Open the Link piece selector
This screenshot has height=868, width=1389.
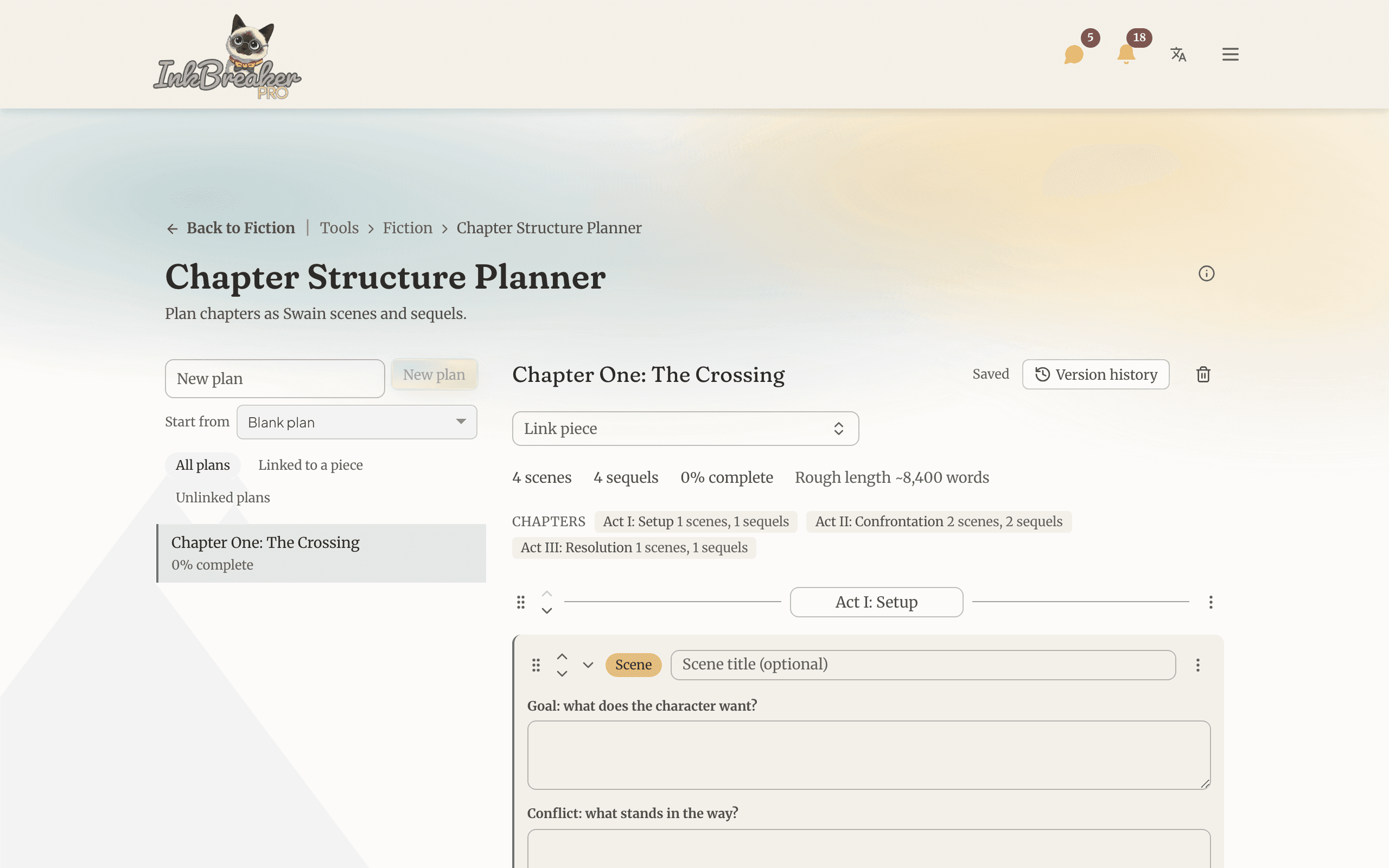point(685,428)
